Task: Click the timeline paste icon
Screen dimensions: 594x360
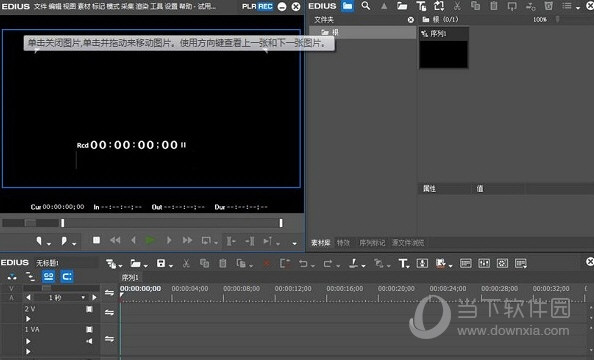Action: [223, 263]
